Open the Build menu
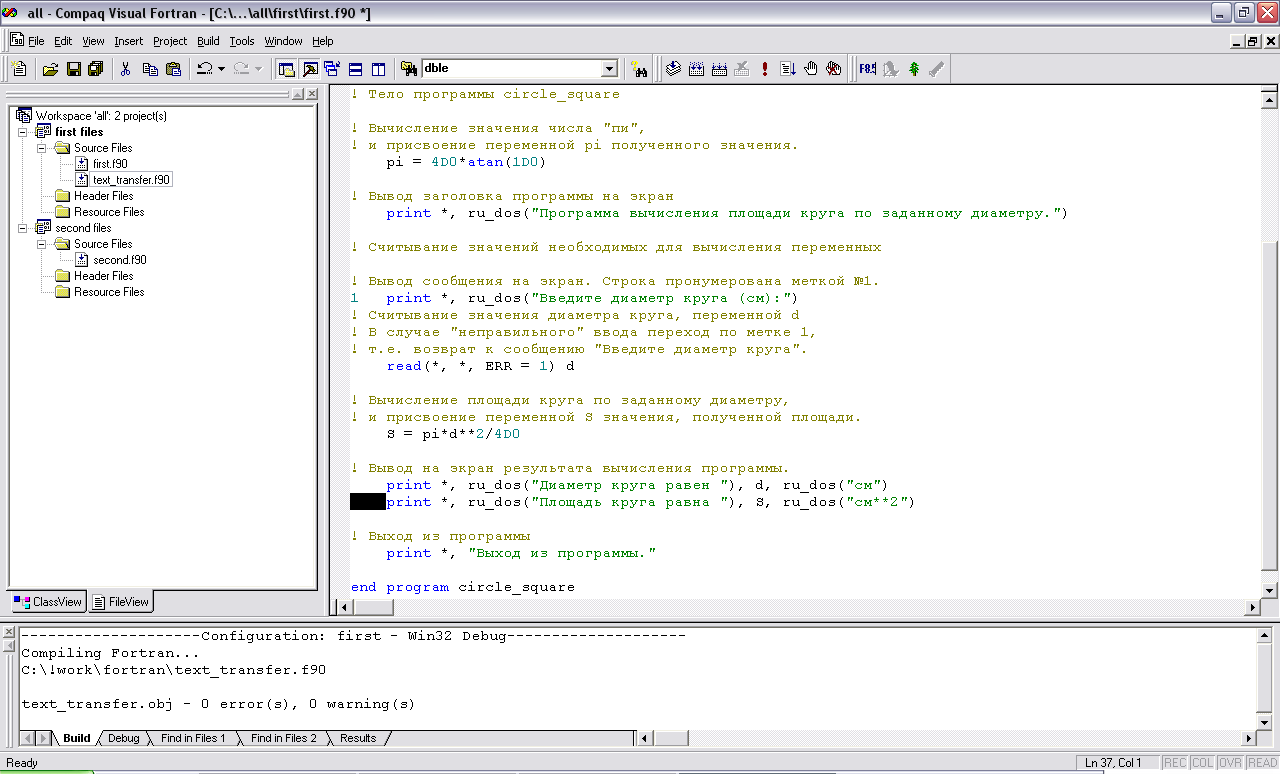The width and height of the screenshot is (1280, 774). coord(208,41)
